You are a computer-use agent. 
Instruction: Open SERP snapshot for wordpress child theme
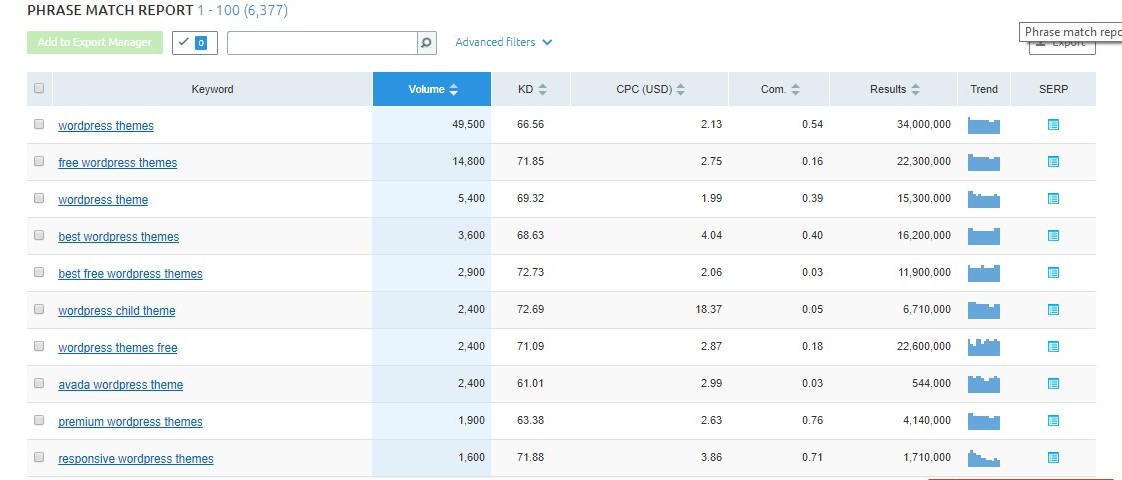[x=1053, y=310]
